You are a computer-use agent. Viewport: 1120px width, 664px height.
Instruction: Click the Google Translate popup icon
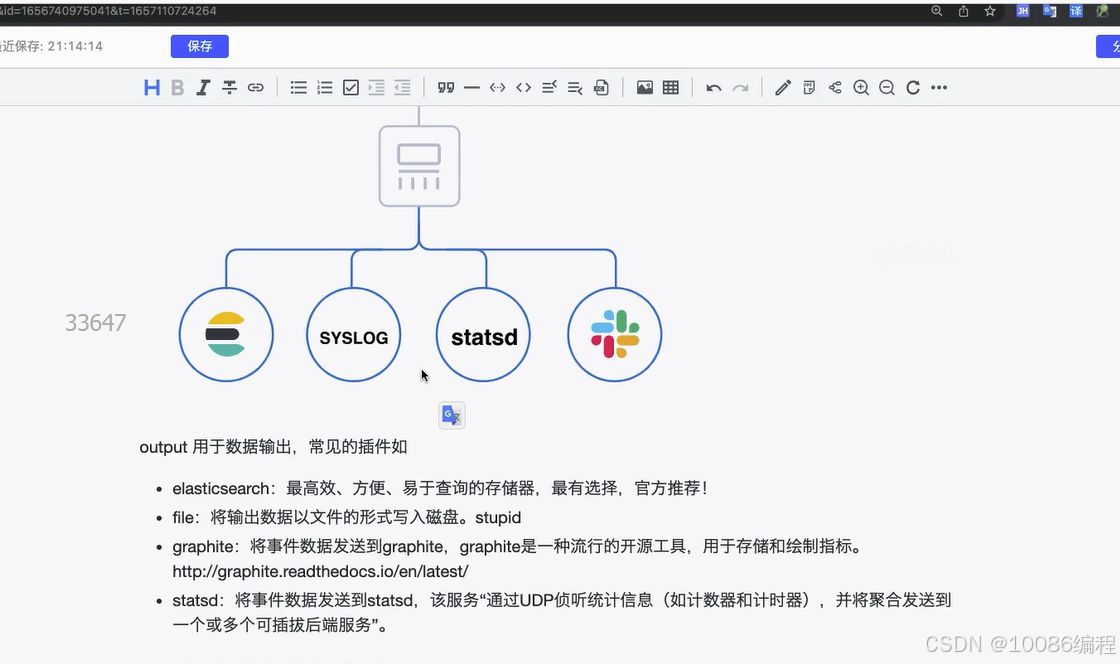451,416
